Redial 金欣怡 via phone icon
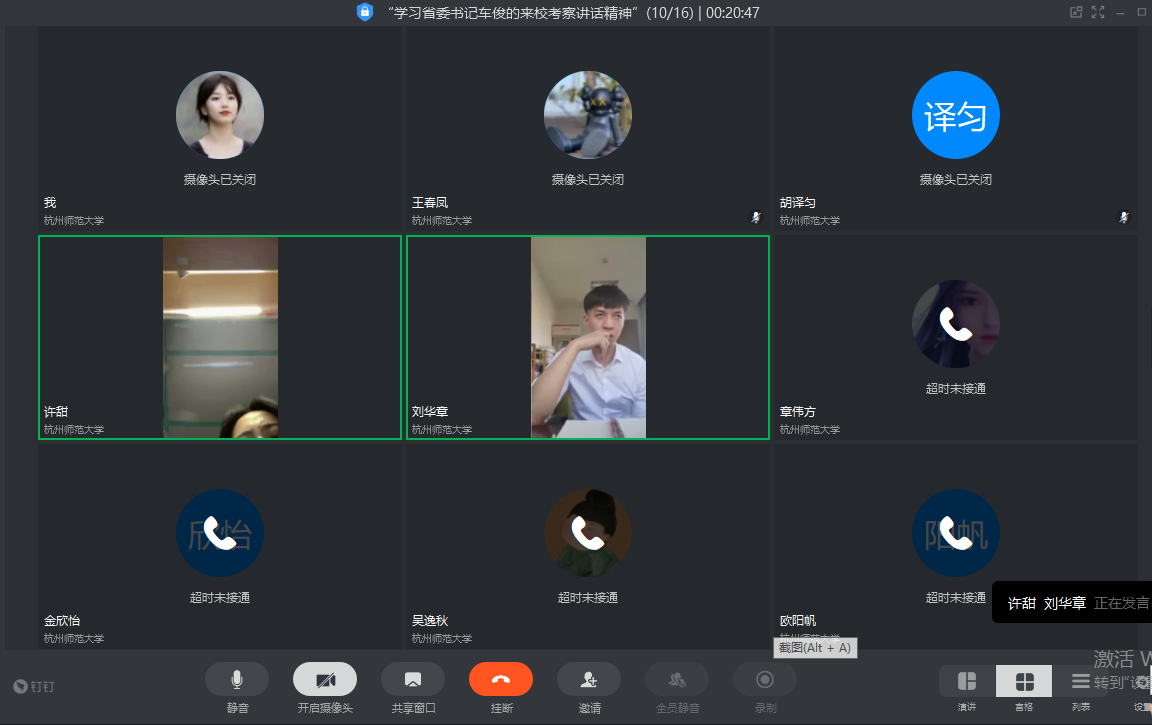 [x=220, y=533]
